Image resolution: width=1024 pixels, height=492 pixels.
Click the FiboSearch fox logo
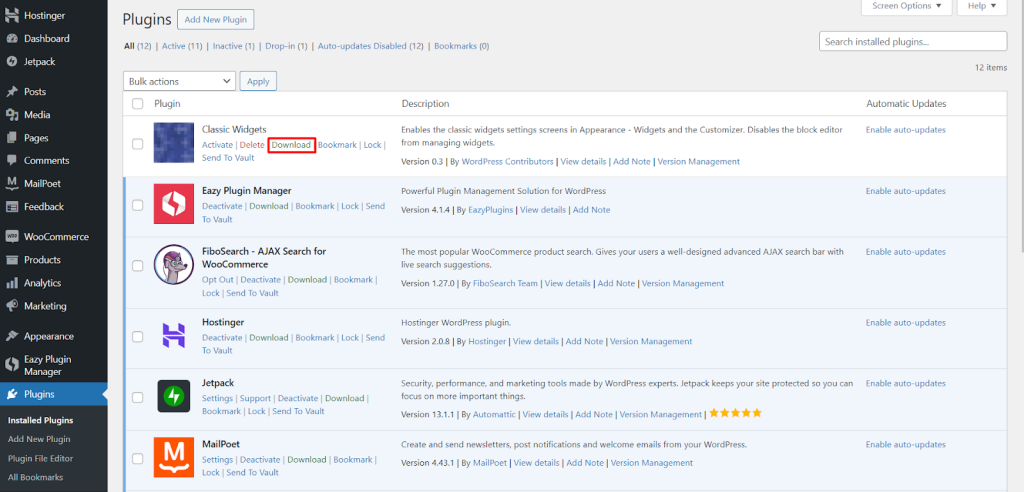[174, 265]
